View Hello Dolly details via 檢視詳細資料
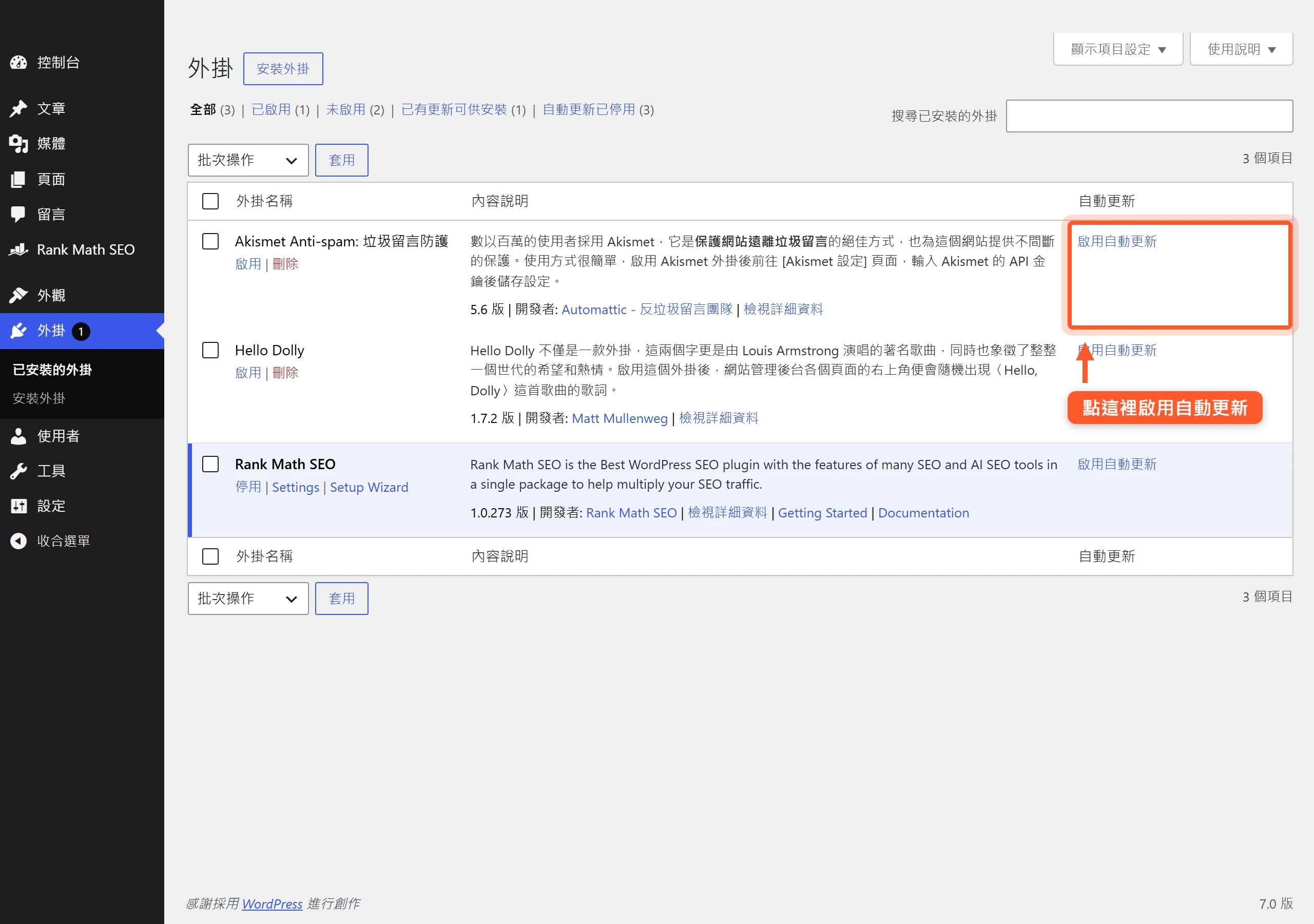 719,418
